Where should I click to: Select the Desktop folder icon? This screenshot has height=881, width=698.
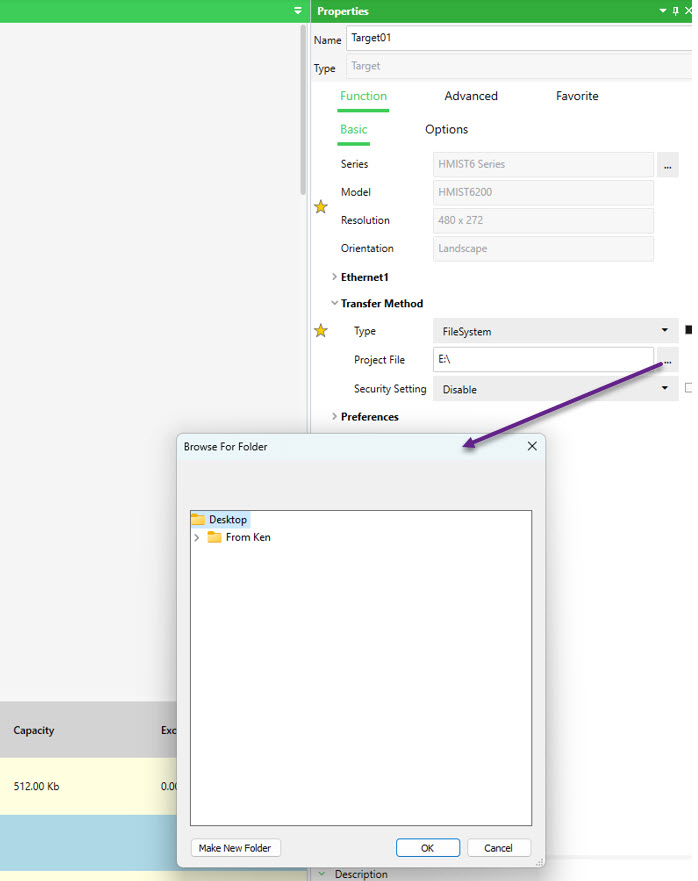(198, 519)
